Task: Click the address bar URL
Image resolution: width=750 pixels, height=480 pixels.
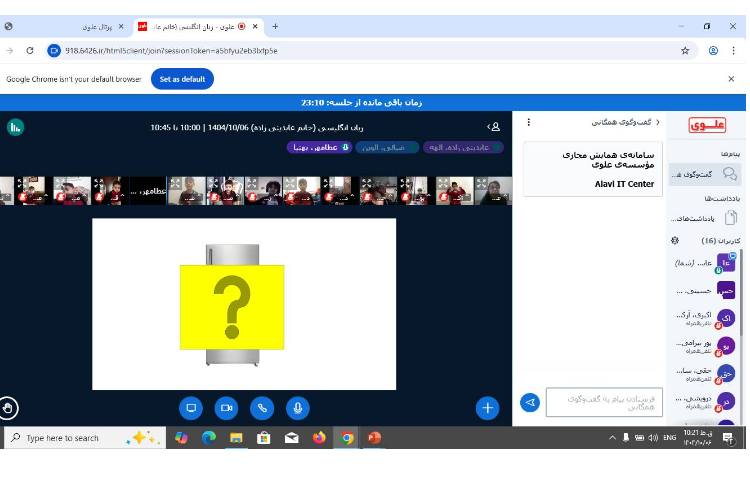Action: coord(171,51)
